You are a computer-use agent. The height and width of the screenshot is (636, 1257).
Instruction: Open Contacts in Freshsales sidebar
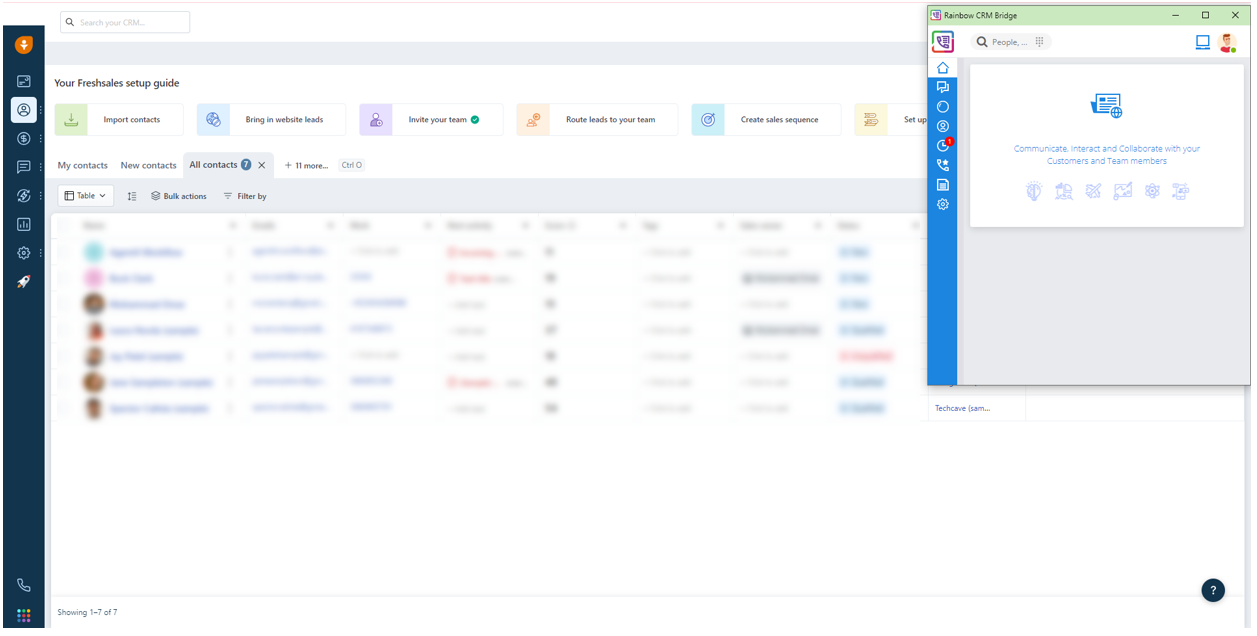pos(24,110)
